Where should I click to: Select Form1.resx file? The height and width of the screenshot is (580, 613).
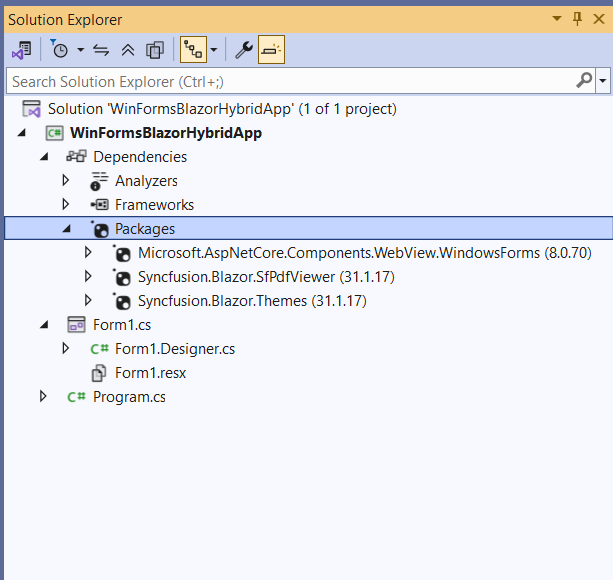point(151,373)
